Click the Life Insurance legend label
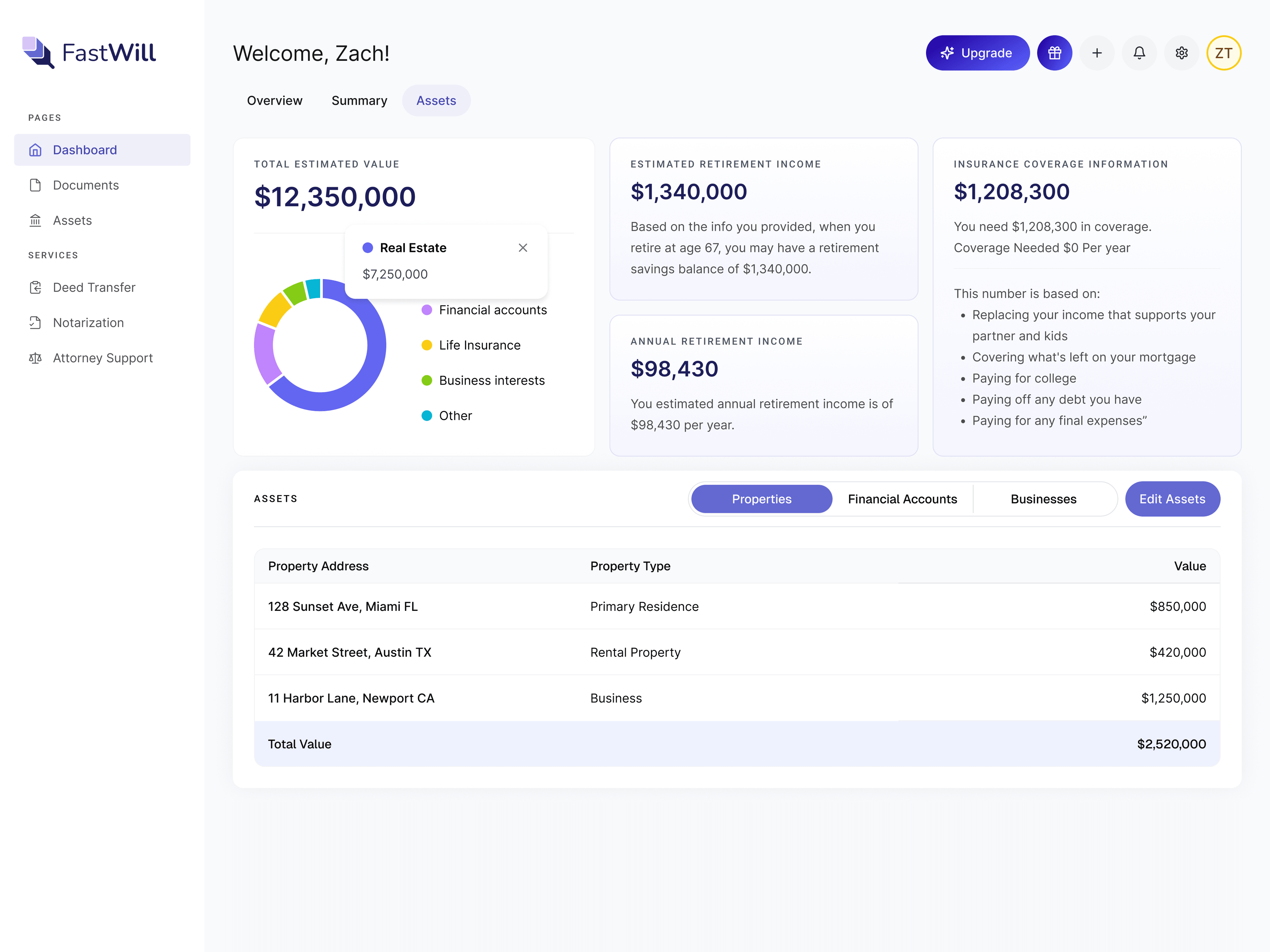This screenshot has width=1270, height=952. click(480, 345)
